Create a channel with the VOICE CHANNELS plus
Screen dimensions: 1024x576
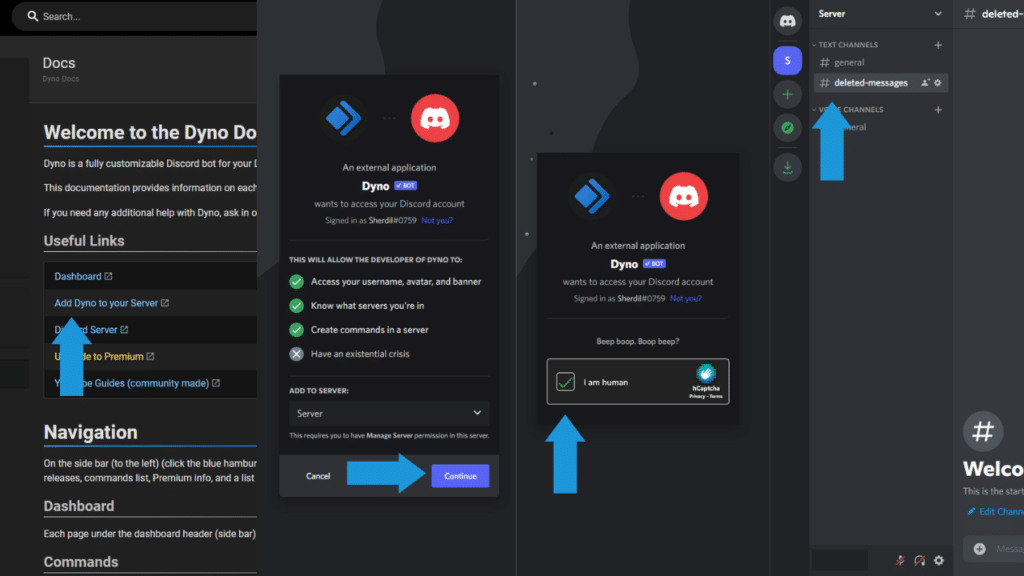pyautogui.click(x=938, y=110)
